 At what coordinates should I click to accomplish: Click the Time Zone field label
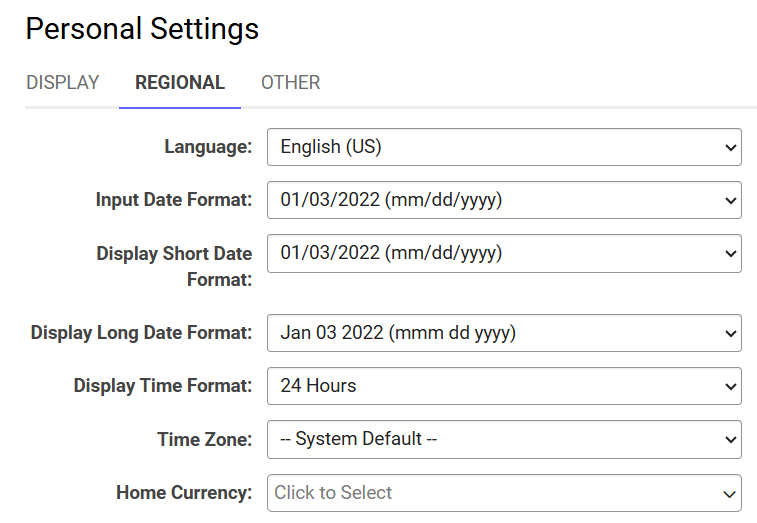(205, 439)
